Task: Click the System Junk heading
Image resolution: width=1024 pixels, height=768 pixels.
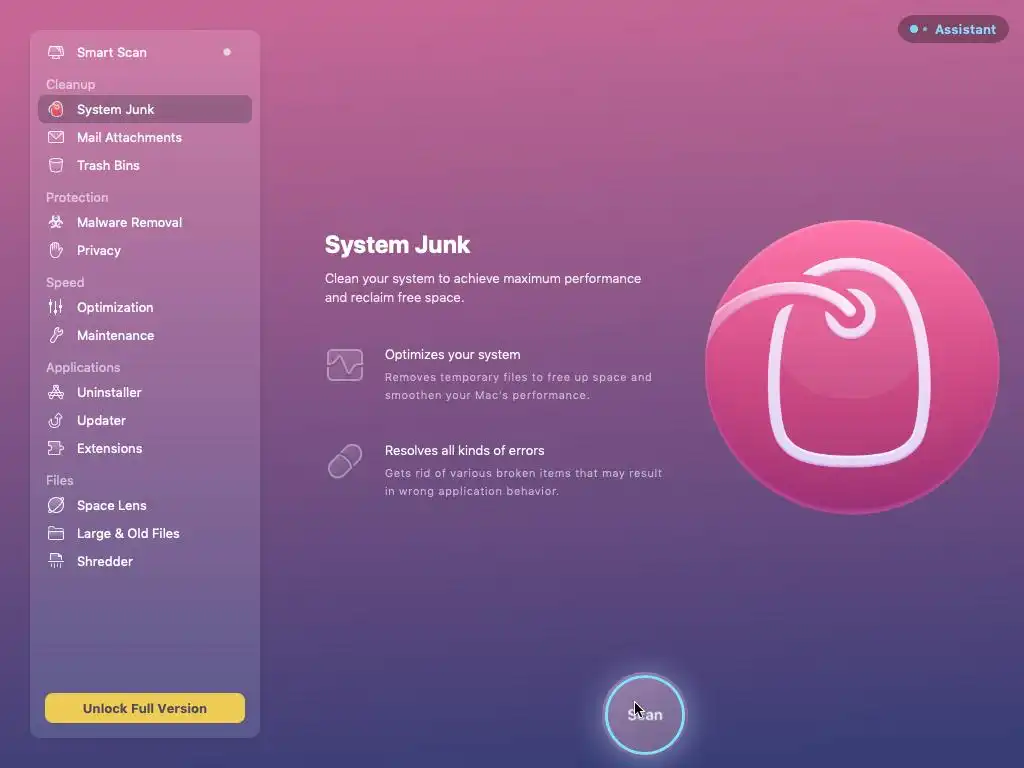Action: tap(397, 244)
